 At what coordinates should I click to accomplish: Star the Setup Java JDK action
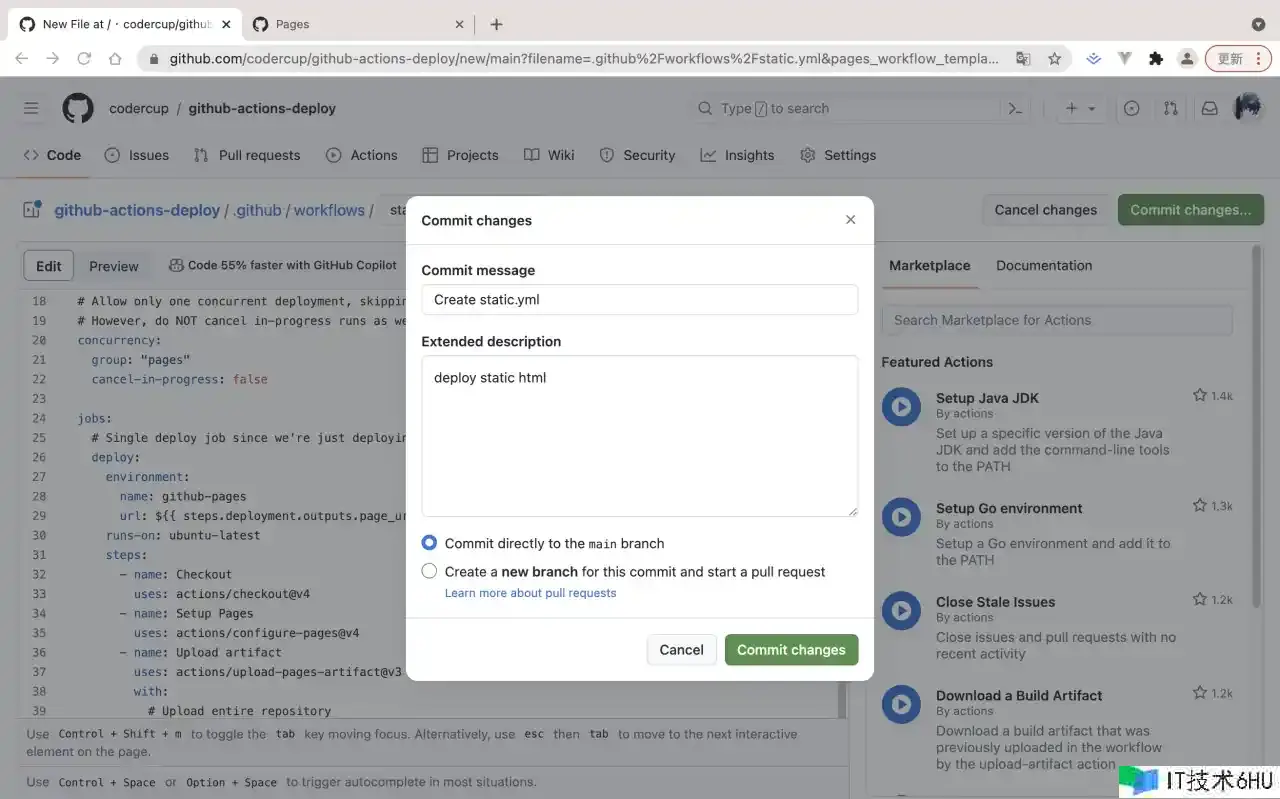tap(1199, 396)
